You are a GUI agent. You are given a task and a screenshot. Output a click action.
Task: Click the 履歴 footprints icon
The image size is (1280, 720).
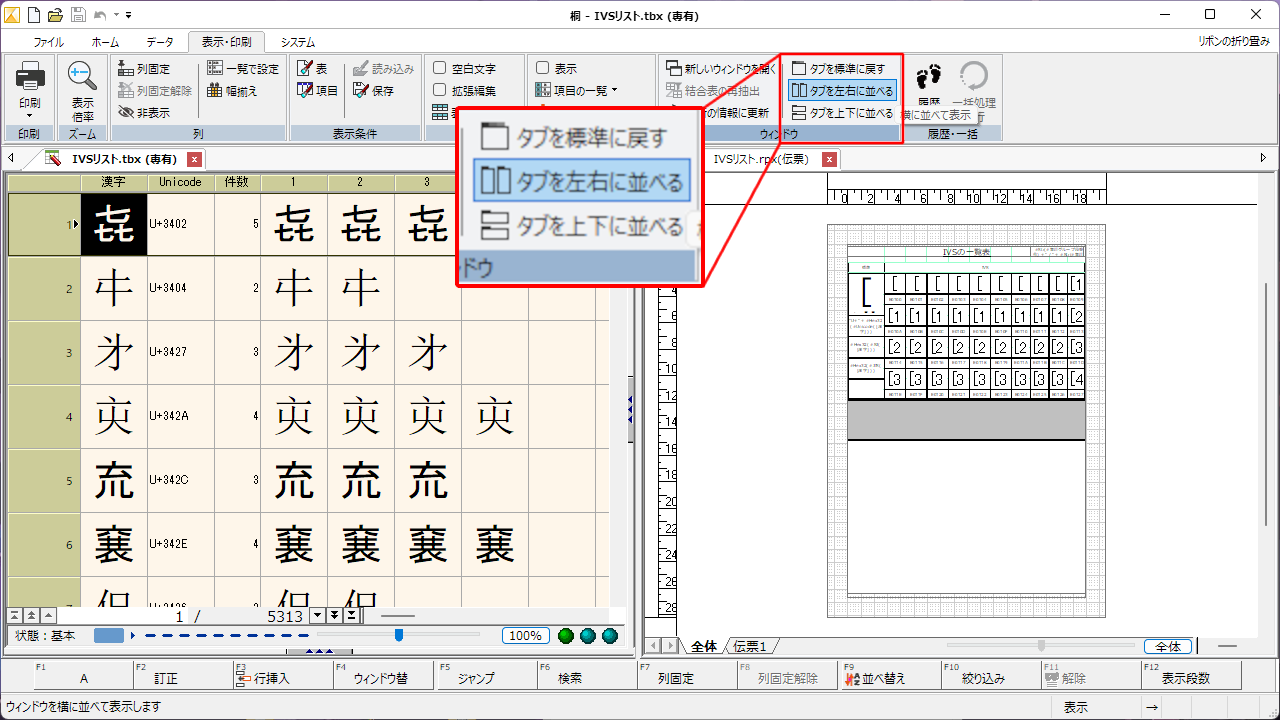click(929, 77)
